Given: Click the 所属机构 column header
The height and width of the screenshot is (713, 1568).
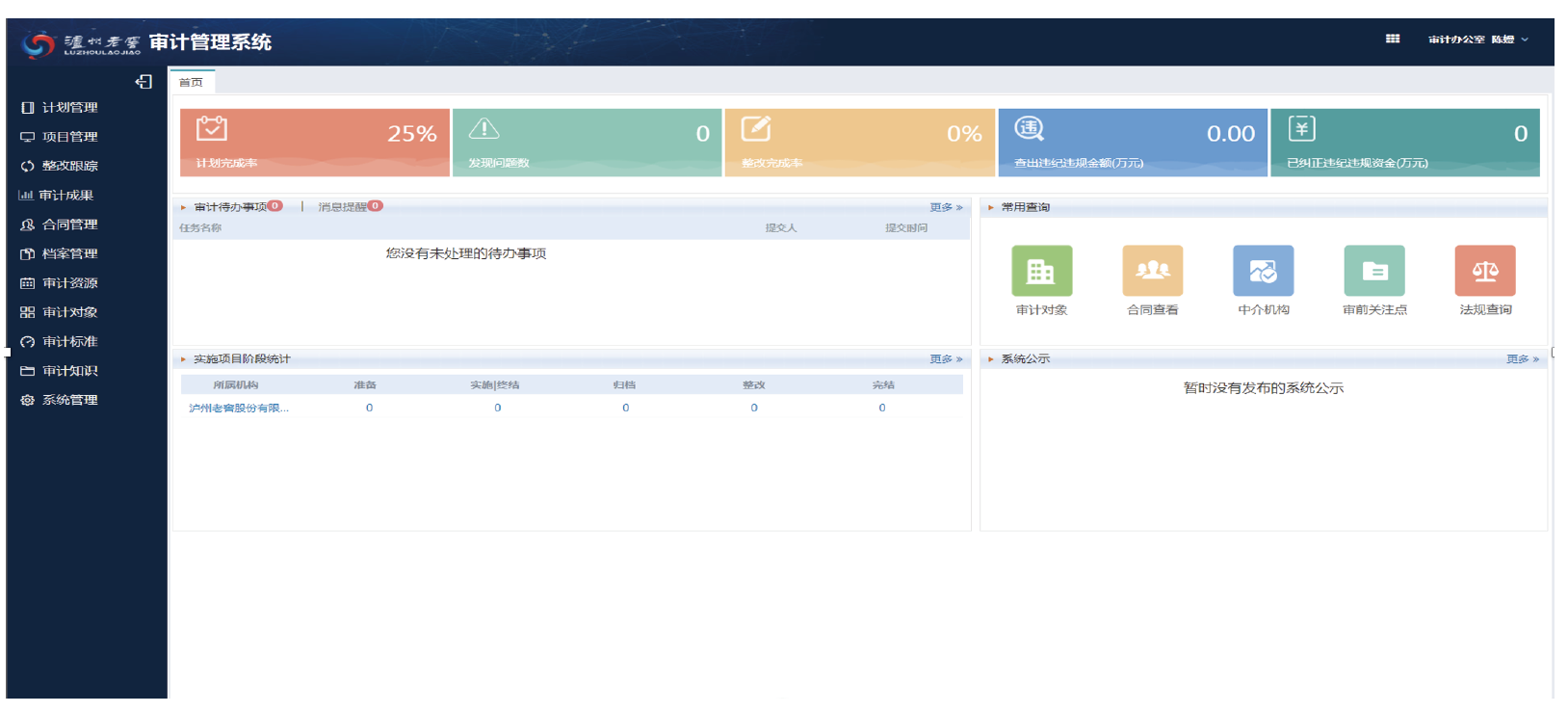Looking at the screenshot, I should [236, 385].
